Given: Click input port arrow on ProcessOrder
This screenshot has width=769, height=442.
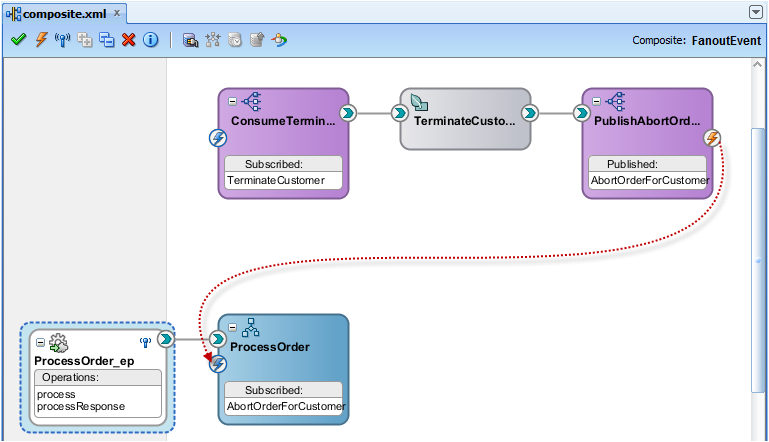Looking at the screenshot, I should click(217, 339).
